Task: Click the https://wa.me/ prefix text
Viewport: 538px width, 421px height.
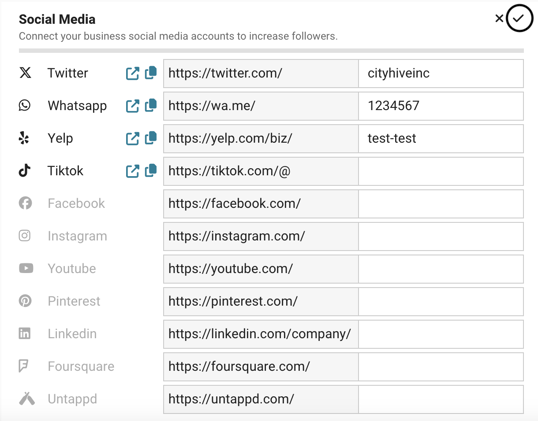Action: [x=212, y=106]
